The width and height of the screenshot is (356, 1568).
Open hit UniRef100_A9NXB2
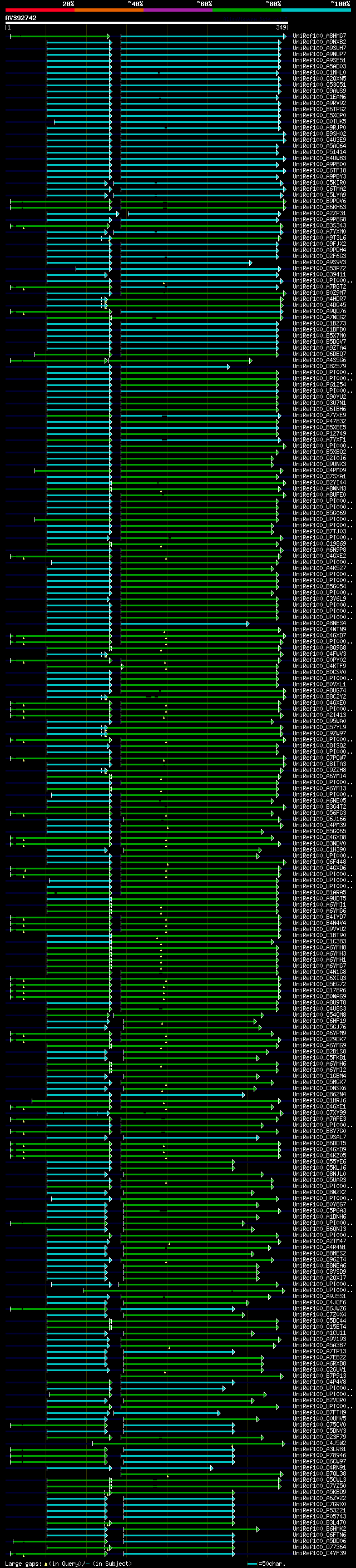[x=319, y=42]
